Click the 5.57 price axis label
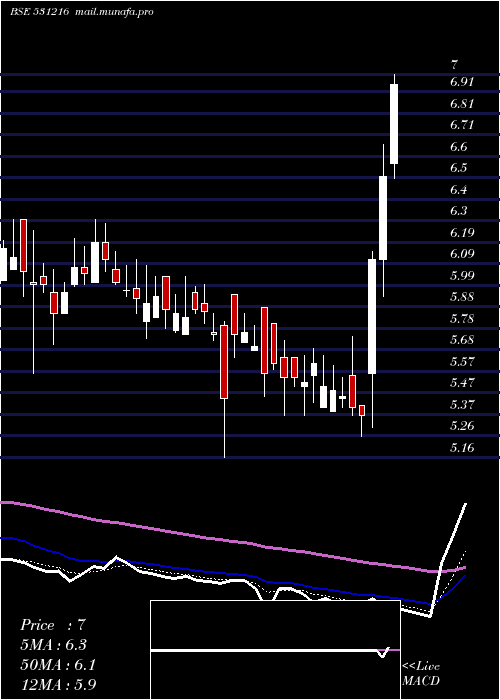500x700 pixels. 462,362
